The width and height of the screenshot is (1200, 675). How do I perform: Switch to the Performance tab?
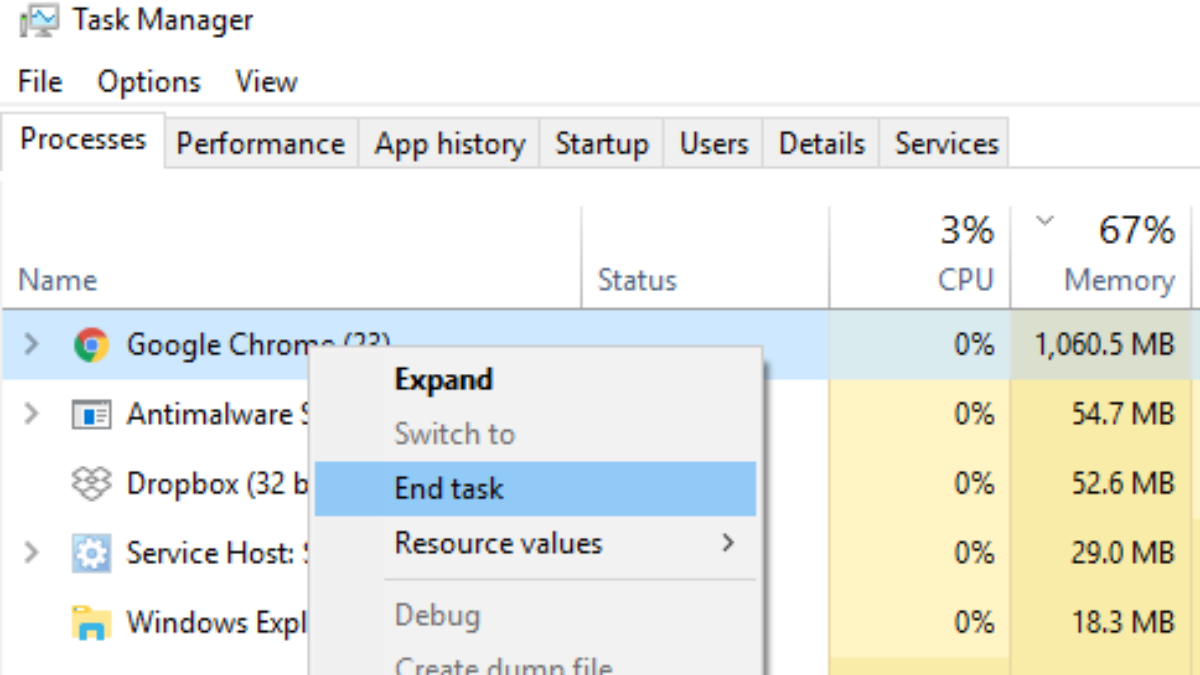pyautogui.click(x=260, y=144)
